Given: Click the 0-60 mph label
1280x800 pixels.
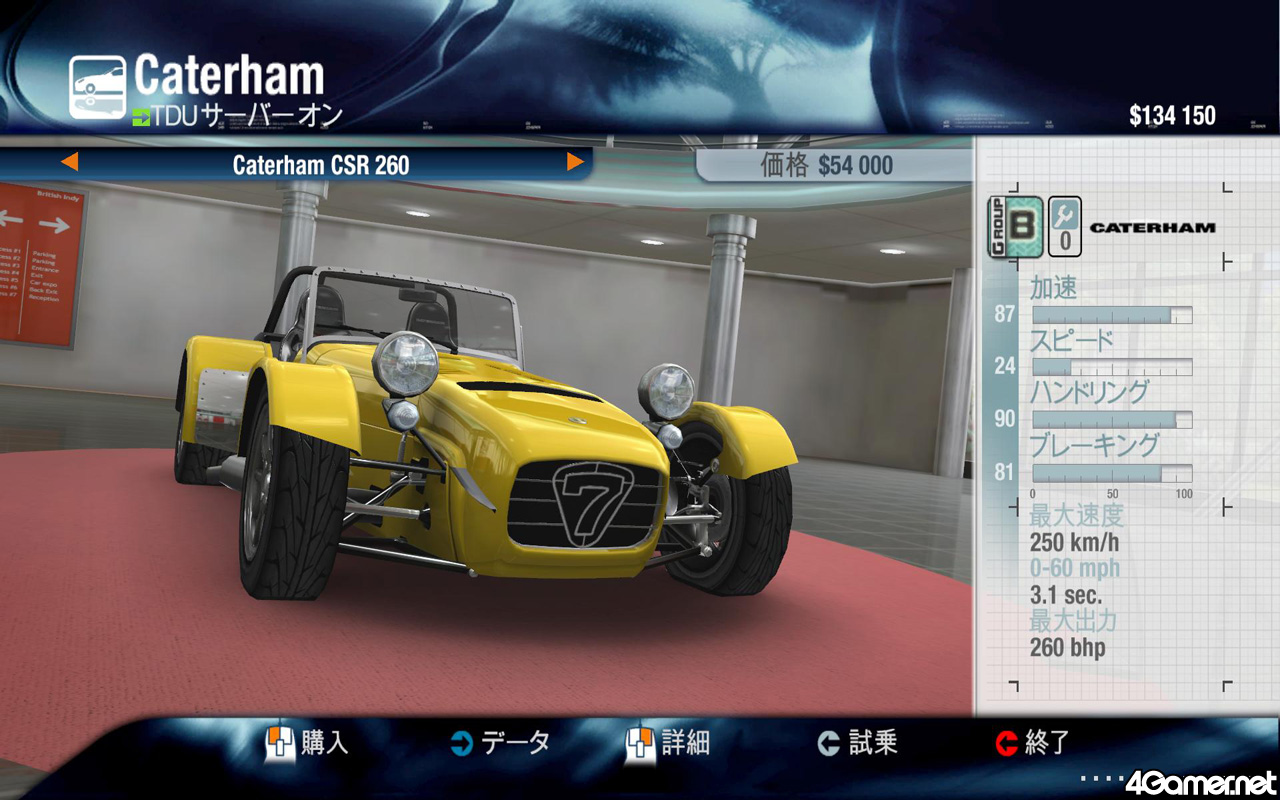Looking at the screenshot, I should (1075, 569).
